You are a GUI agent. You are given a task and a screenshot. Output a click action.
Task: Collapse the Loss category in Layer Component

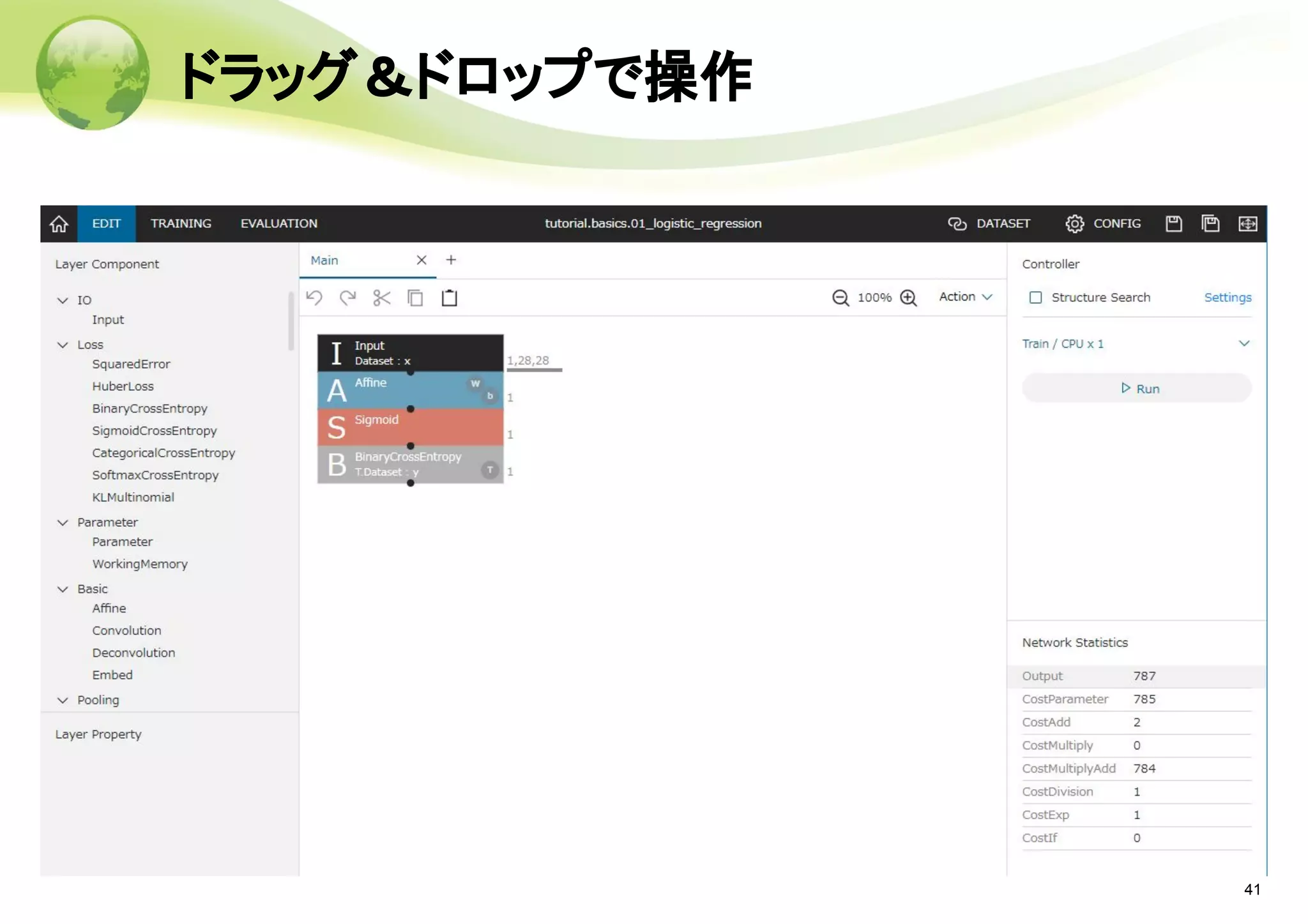pyautogui.click(x=63, y=345)
